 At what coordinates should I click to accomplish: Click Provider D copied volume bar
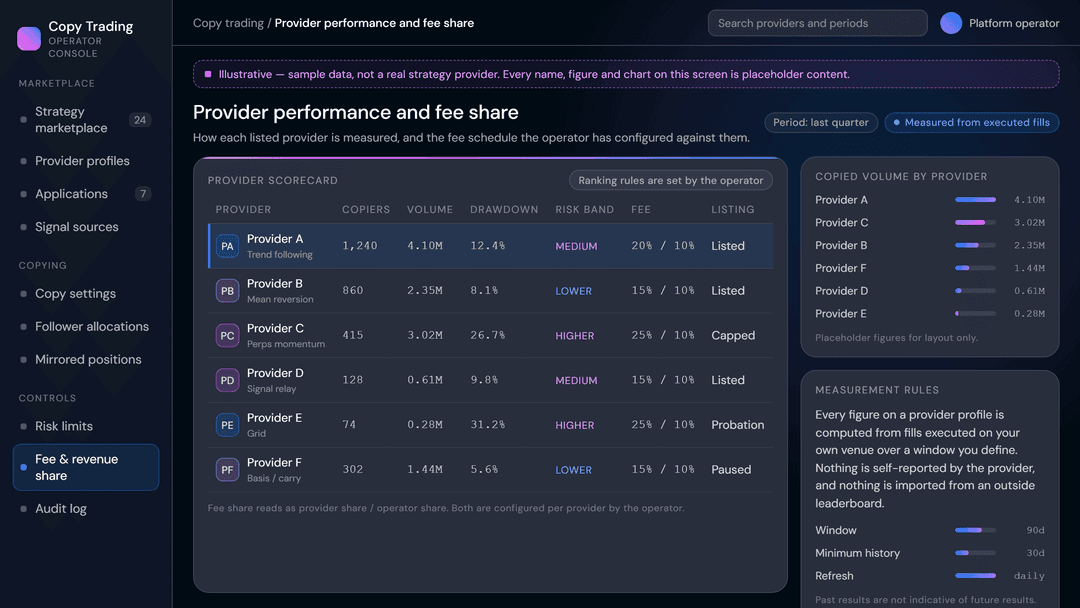pyautogui.click(x=975, y=291)
